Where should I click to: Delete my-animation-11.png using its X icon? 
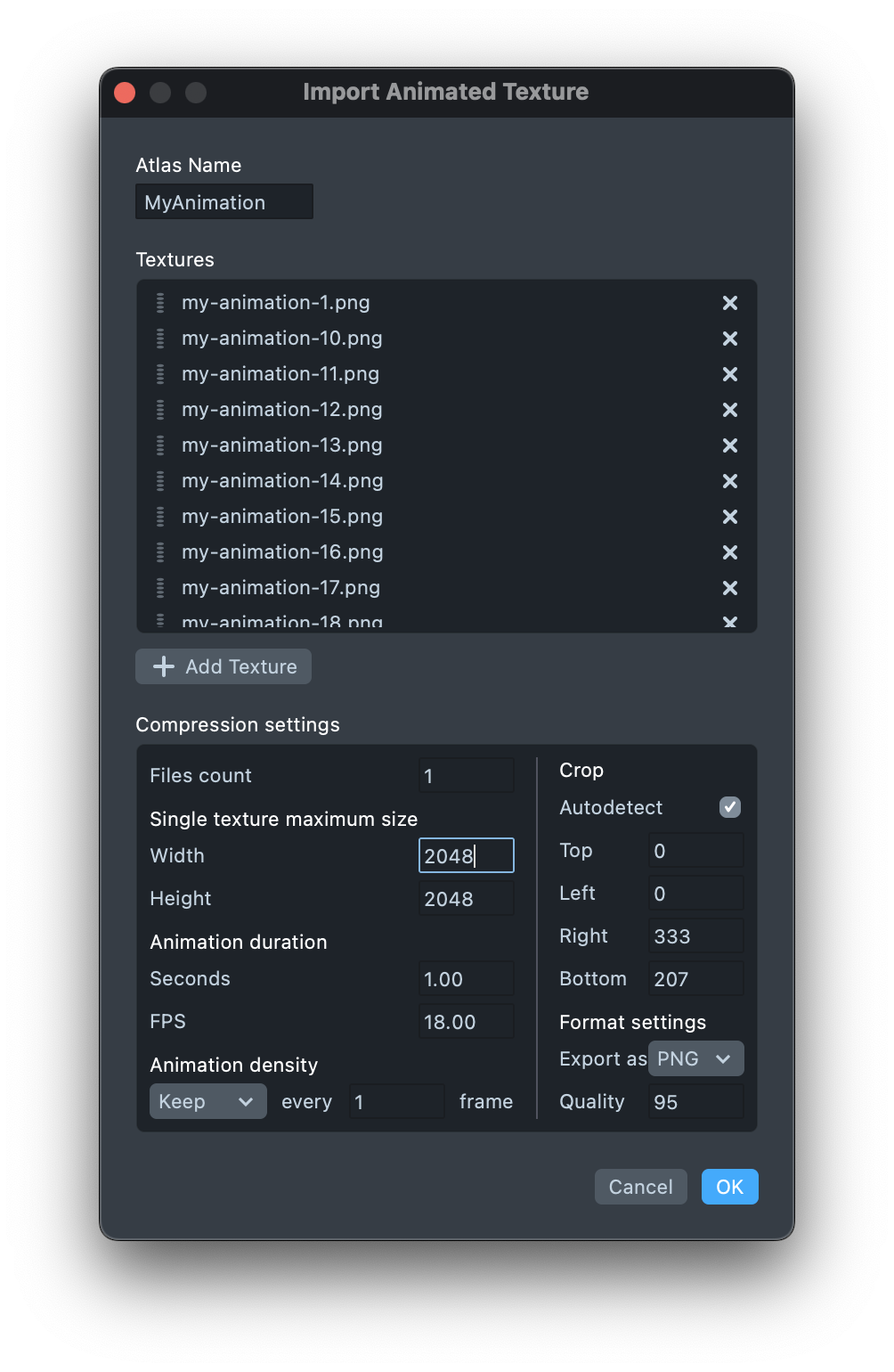pyautogui.click(x=729, y=374)
